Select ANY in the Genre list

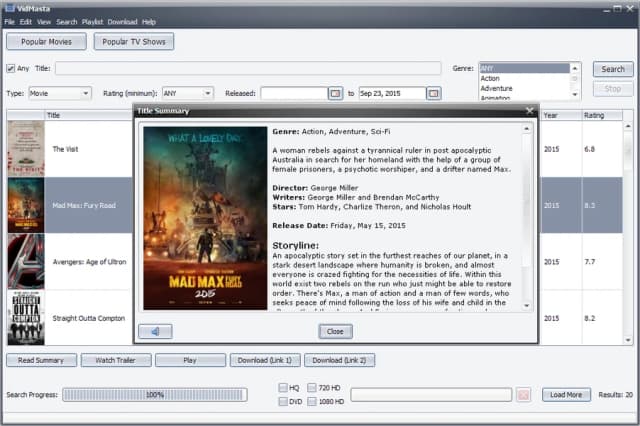point(524,68)
